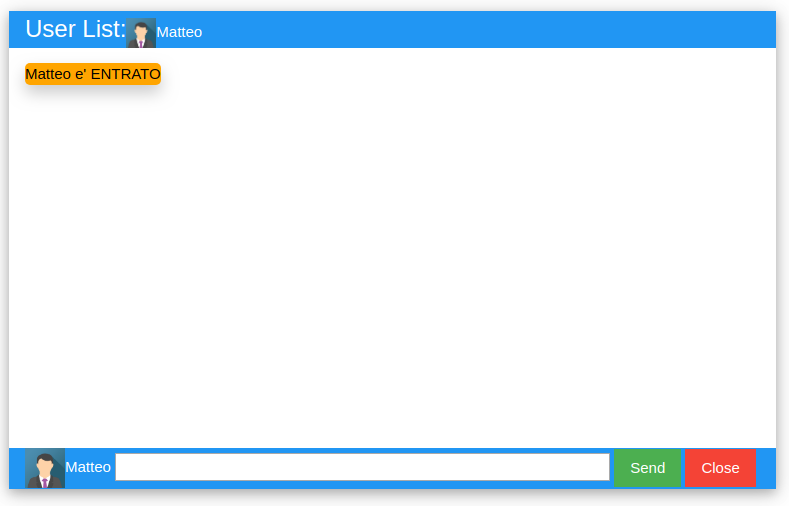Send the chat message with the green button
Viewport: 789px width, 506px height.
point(648,468)
